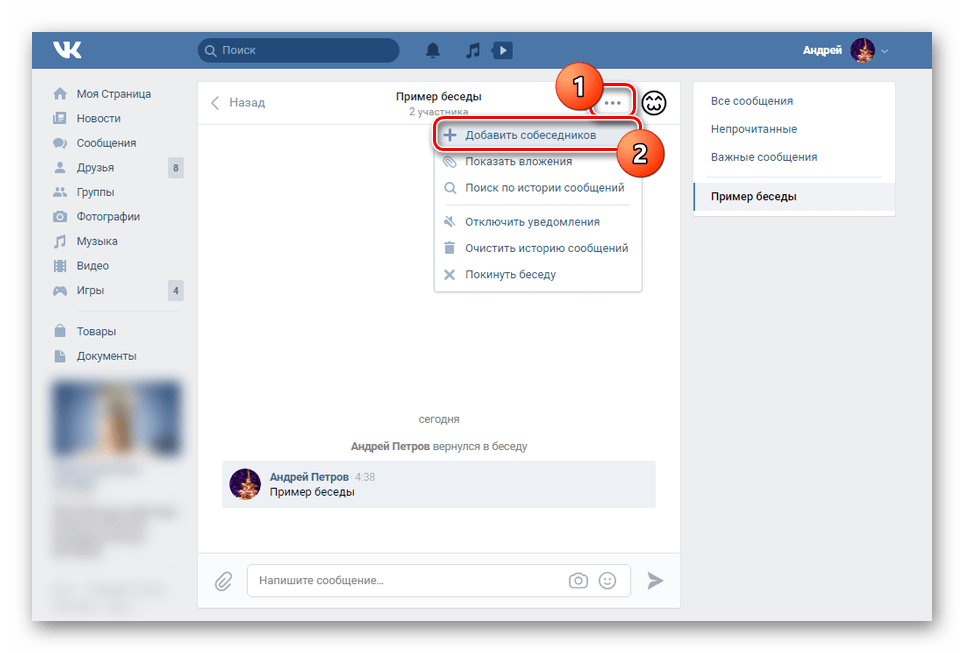Viewport: 964px width, 653px height.
Task: Choose Отключить уведомления
Action: tap(538, 222)
